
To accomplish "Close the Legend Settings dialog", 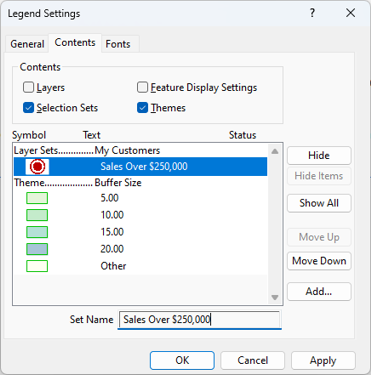I will (x=350, y=13).
